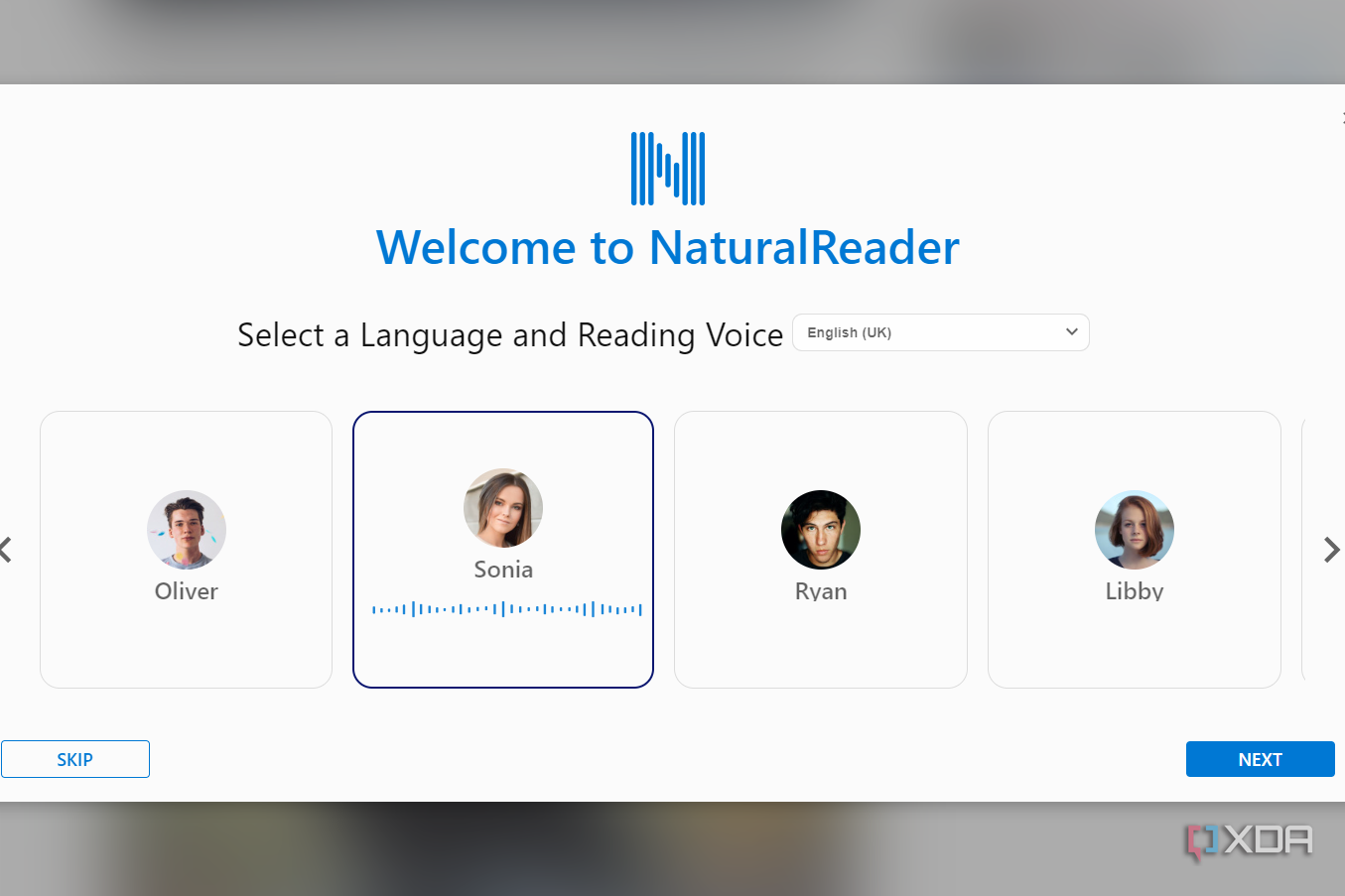
Task: Click Sonia's avatar photo
Action: click(503, 508)
